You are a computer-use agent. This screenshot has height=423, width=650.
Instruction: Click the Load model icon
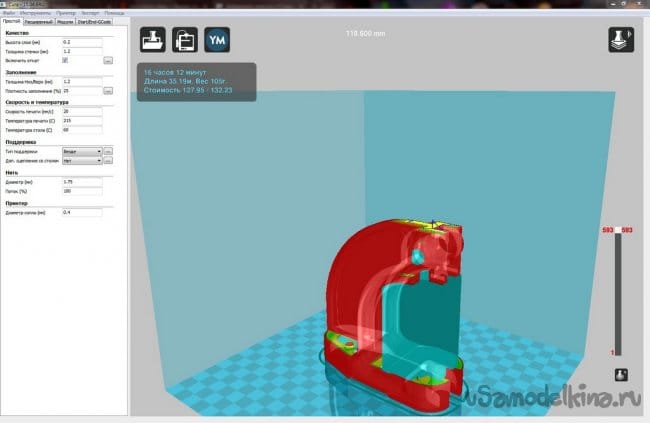153,39
